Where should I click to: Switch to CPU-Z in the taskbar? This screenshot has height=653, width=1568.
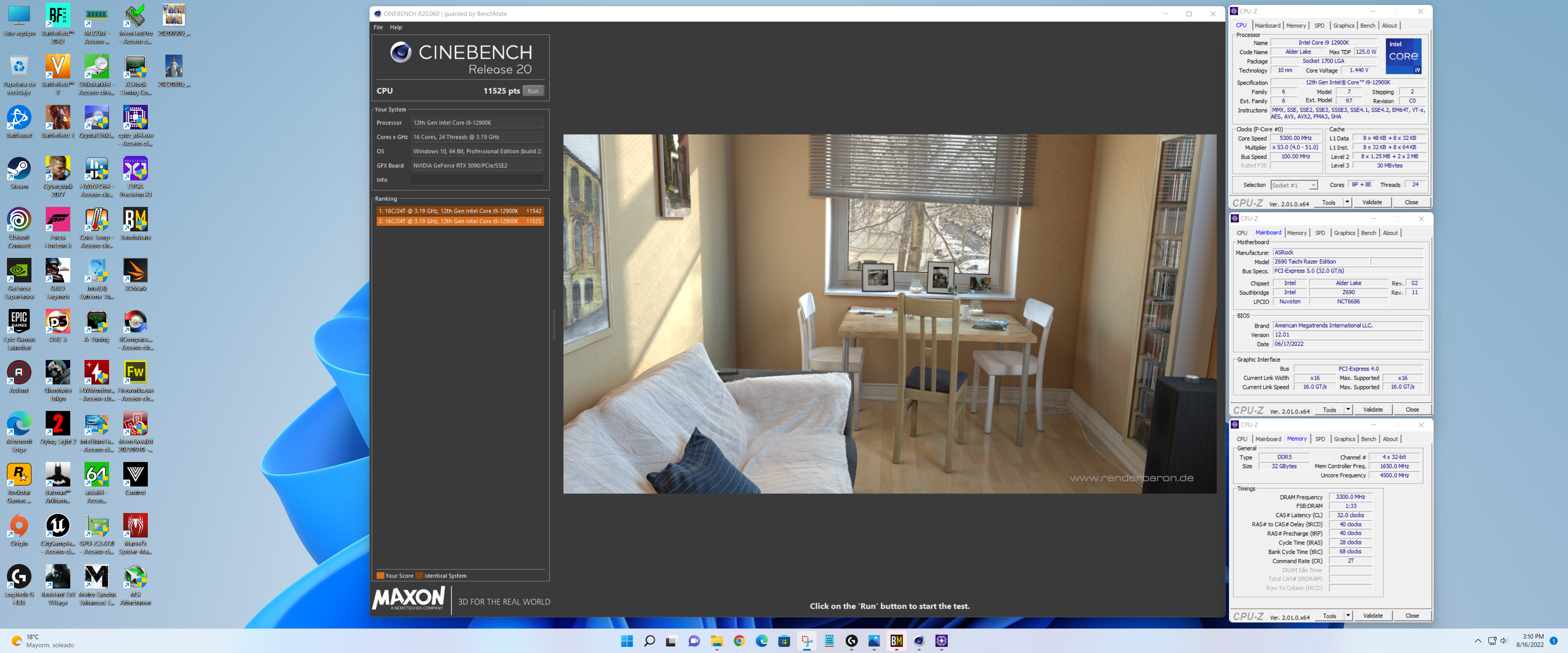(x=942, y=640)
